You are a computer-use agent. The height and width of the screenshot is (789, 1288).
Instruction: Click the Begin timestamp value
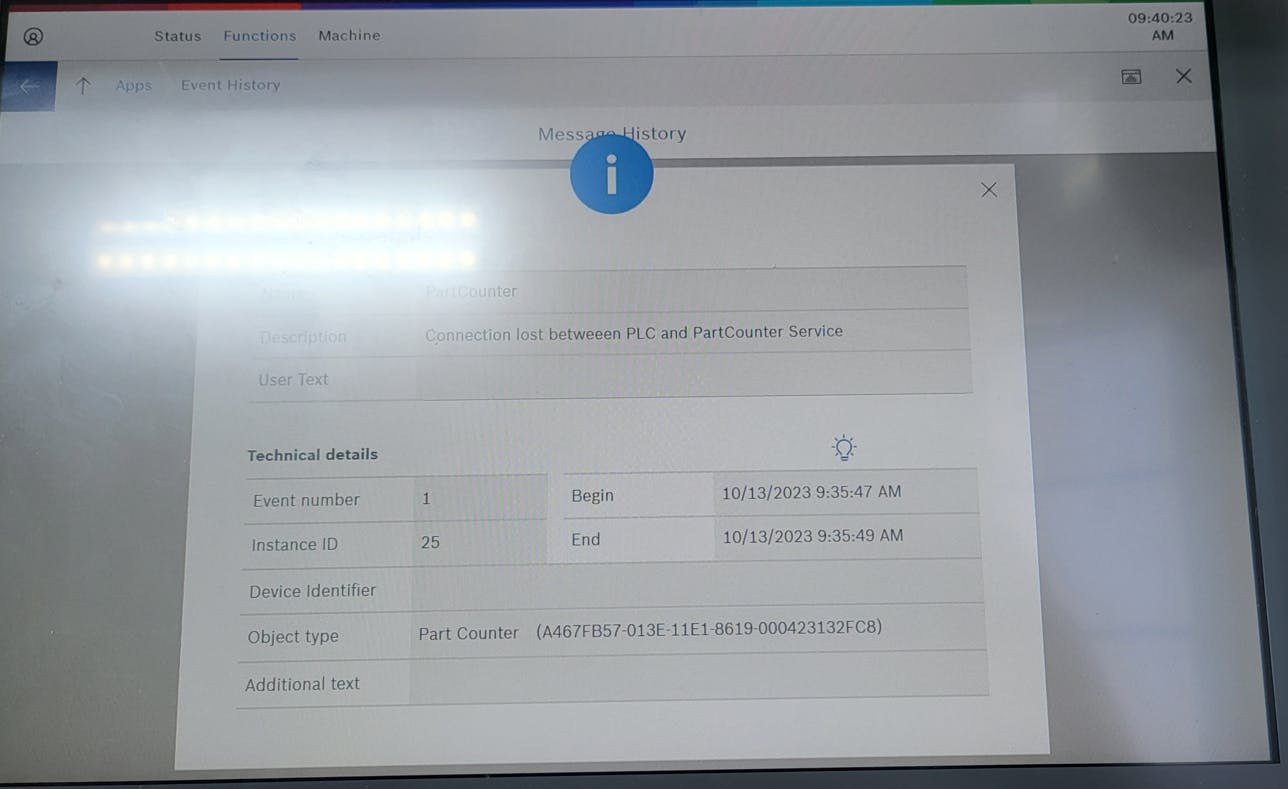pos(811,492)
